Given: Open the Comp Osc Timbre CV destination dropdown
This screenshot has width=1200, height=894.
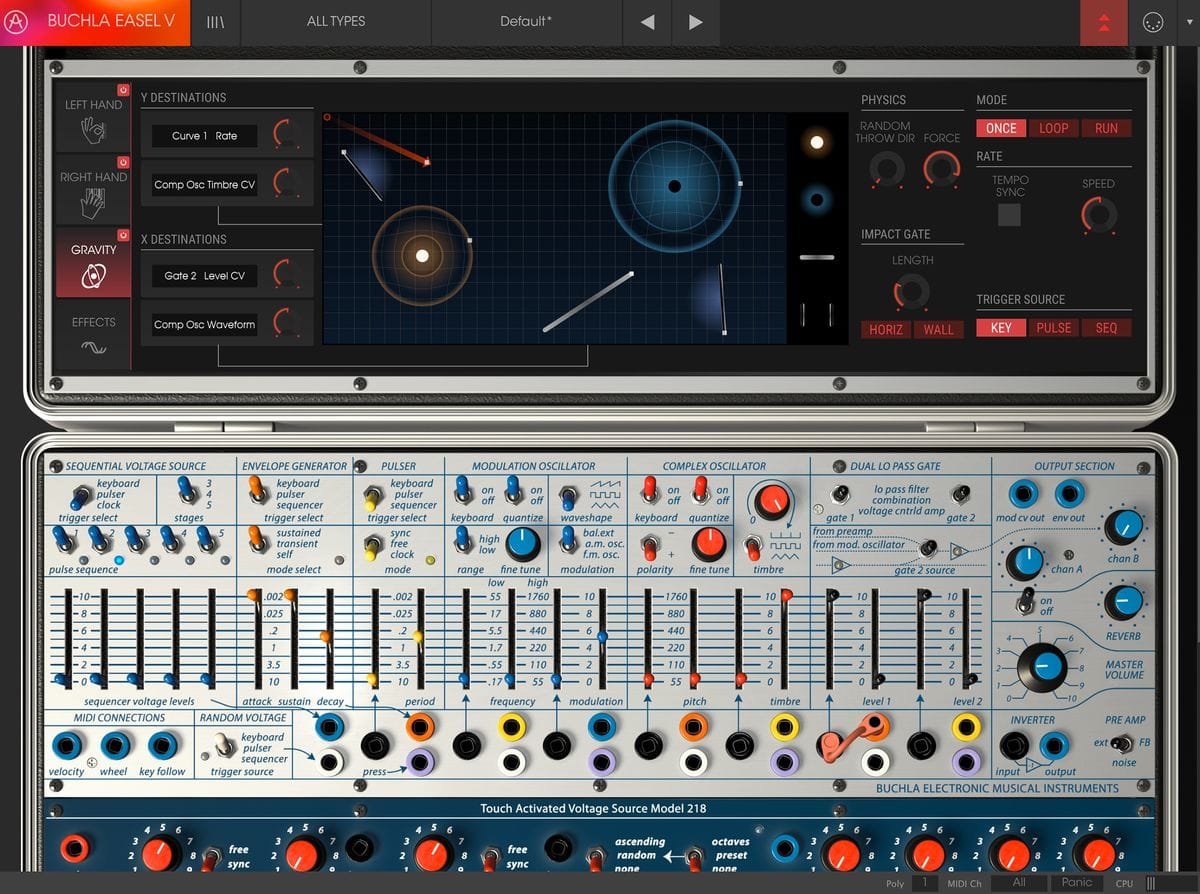Looking at the screenshot, I should click(205, 185).
